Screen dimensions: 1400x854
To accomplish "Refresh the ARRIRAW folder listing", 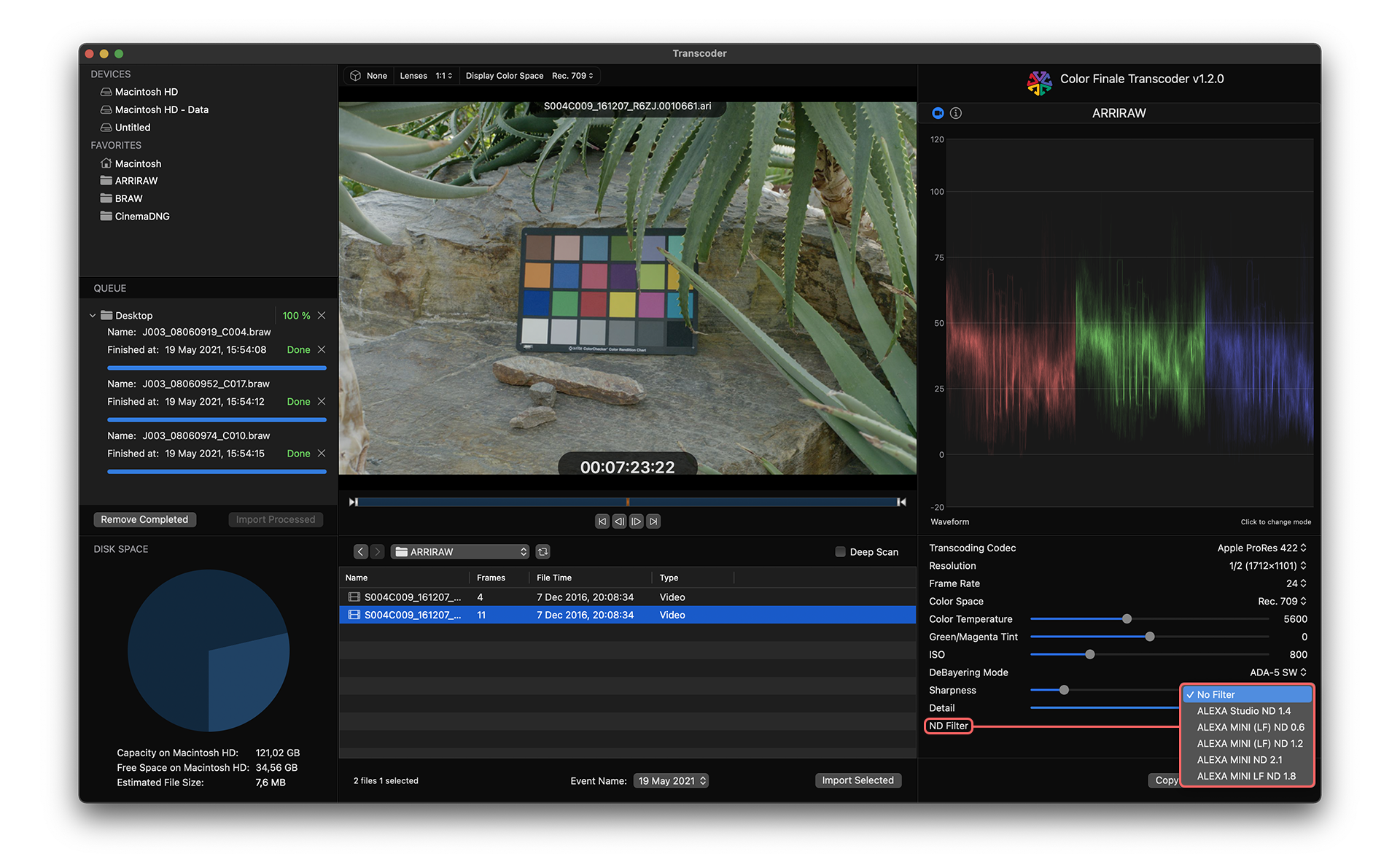I will [x=542, y=552].
